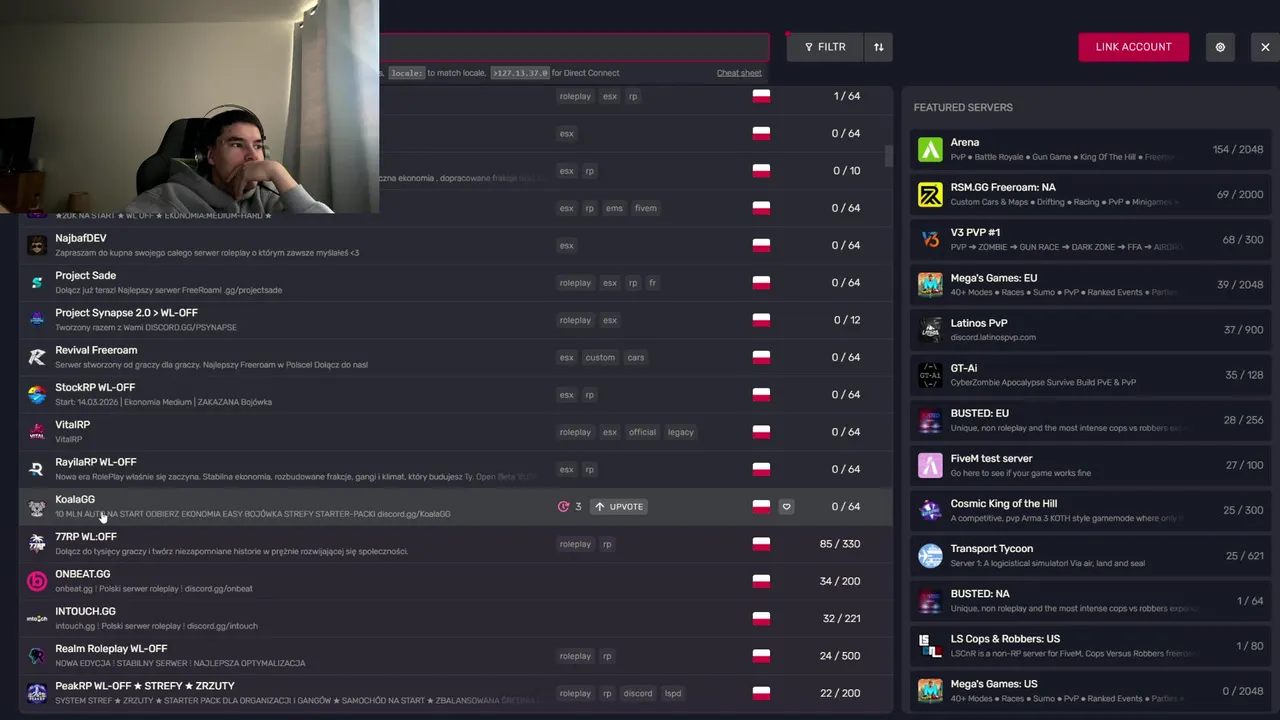Open the Cheat sheet link
This screenshot has width=1280, height=720.
tap(739, 73)
